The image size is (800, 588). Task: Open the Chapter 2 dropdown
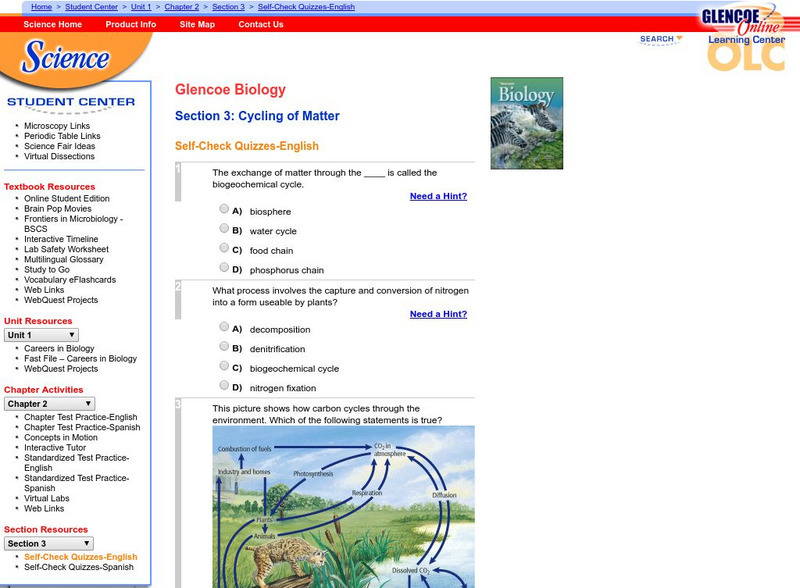49,404
